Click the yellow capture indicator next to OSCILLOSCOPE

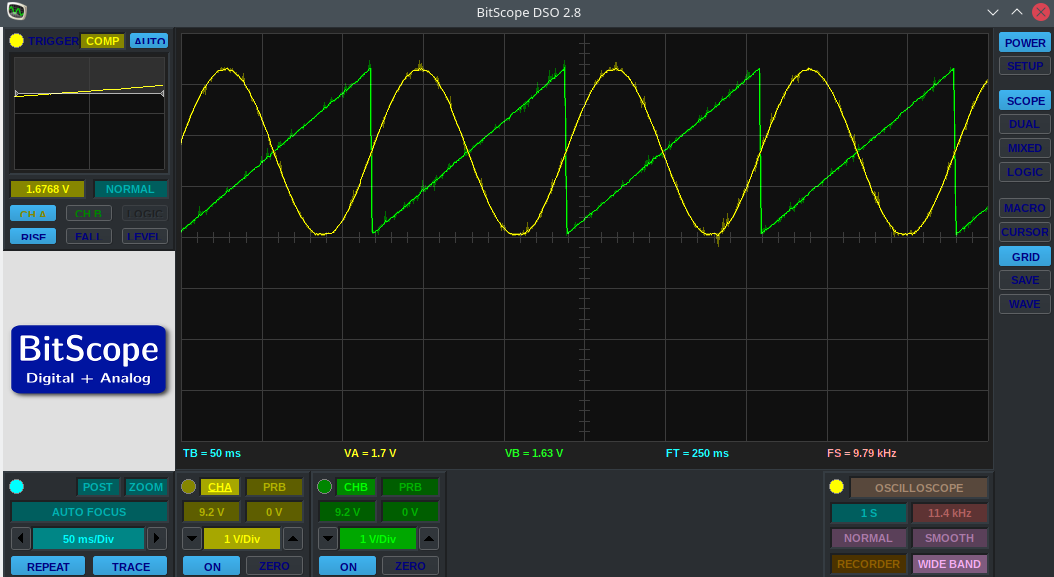coord(836,487)
